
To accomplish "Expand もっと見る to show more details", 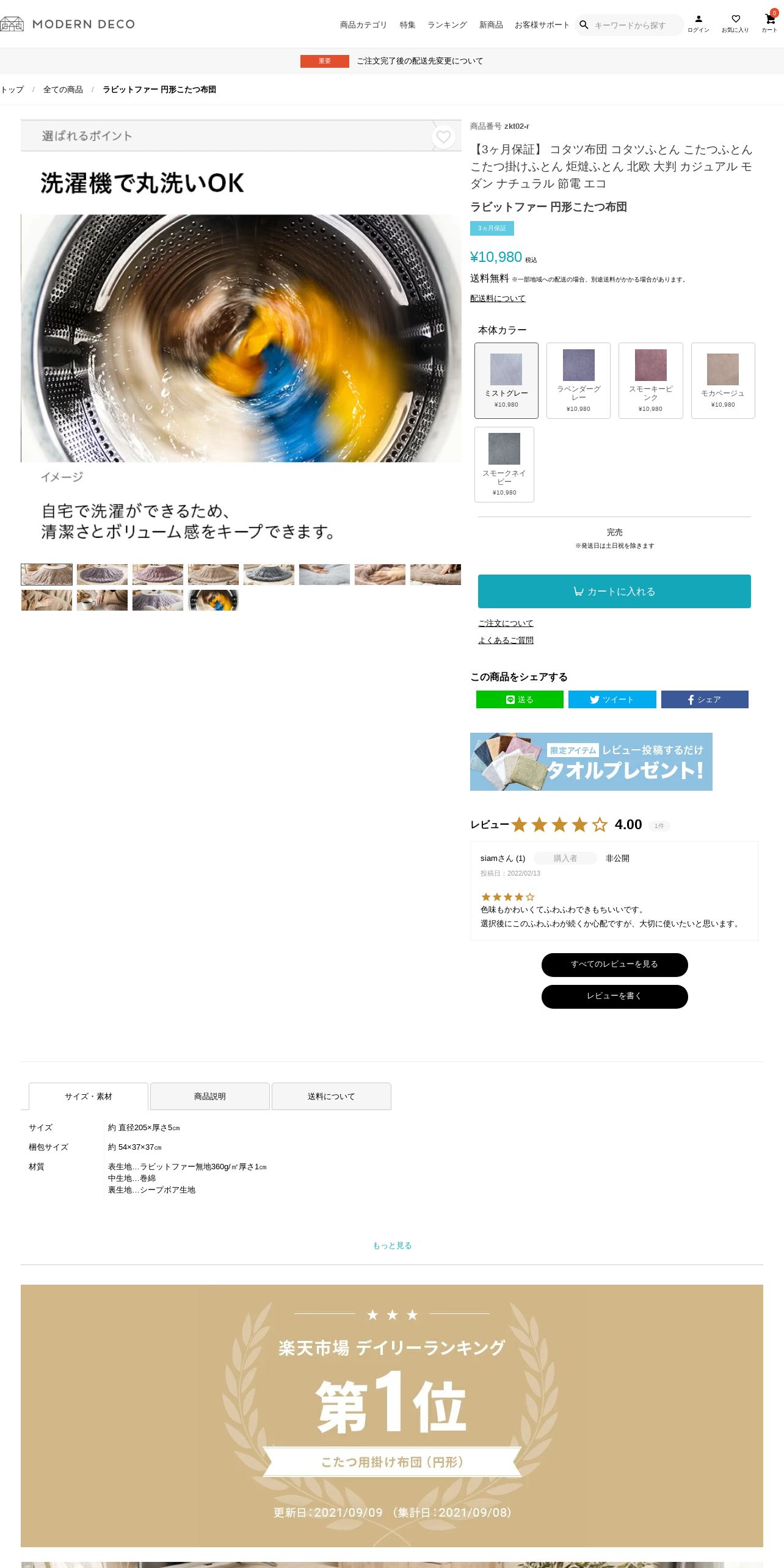I will pos(392,1246).
